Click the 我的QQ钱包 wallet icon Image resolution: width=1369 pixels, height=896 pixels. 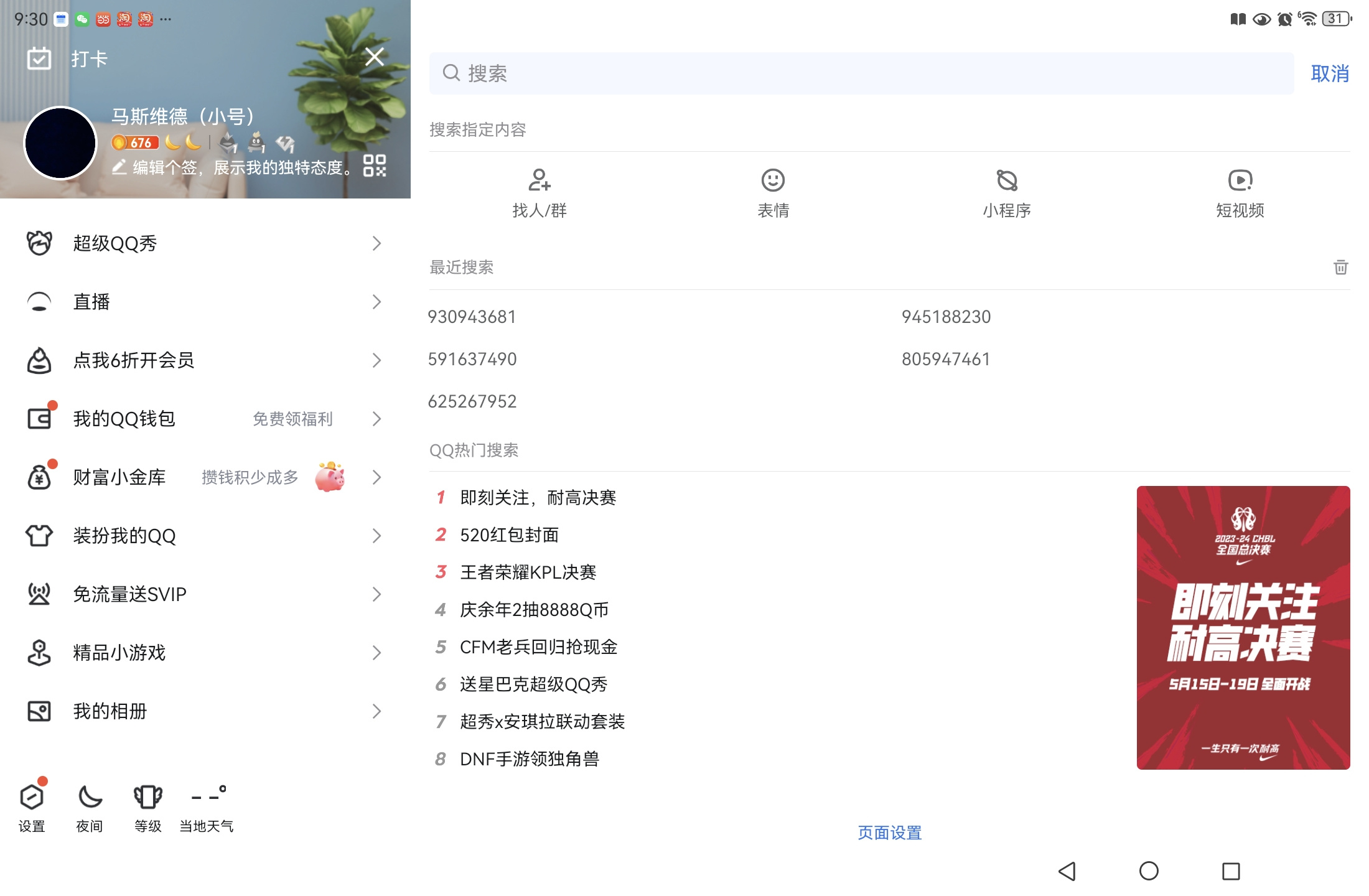coord(39,418)
